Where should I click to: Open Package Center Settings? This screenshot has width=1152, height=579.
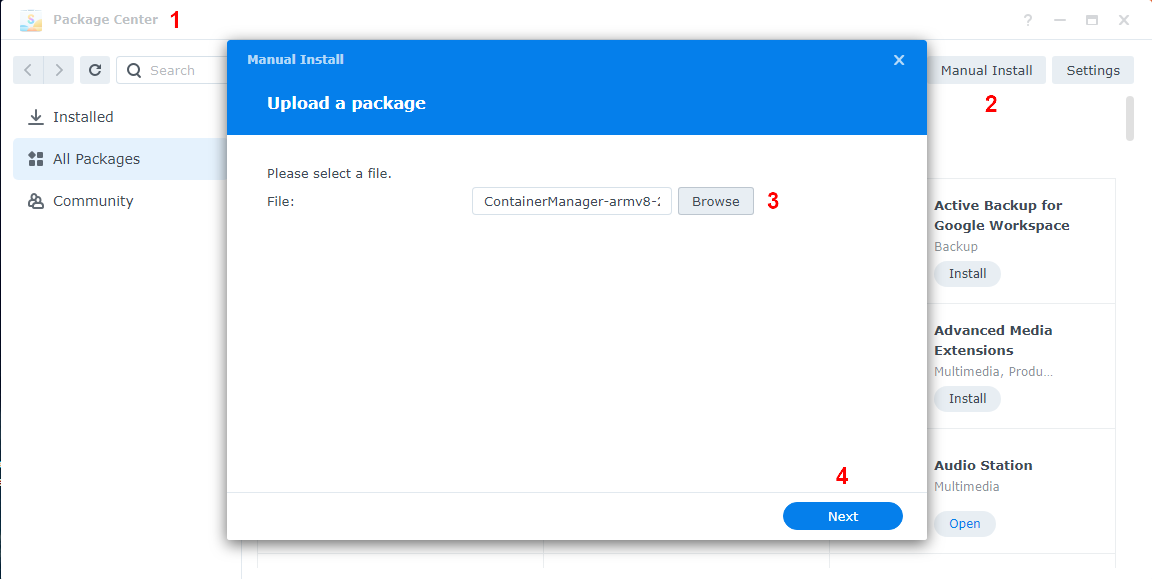(1093, 71)
